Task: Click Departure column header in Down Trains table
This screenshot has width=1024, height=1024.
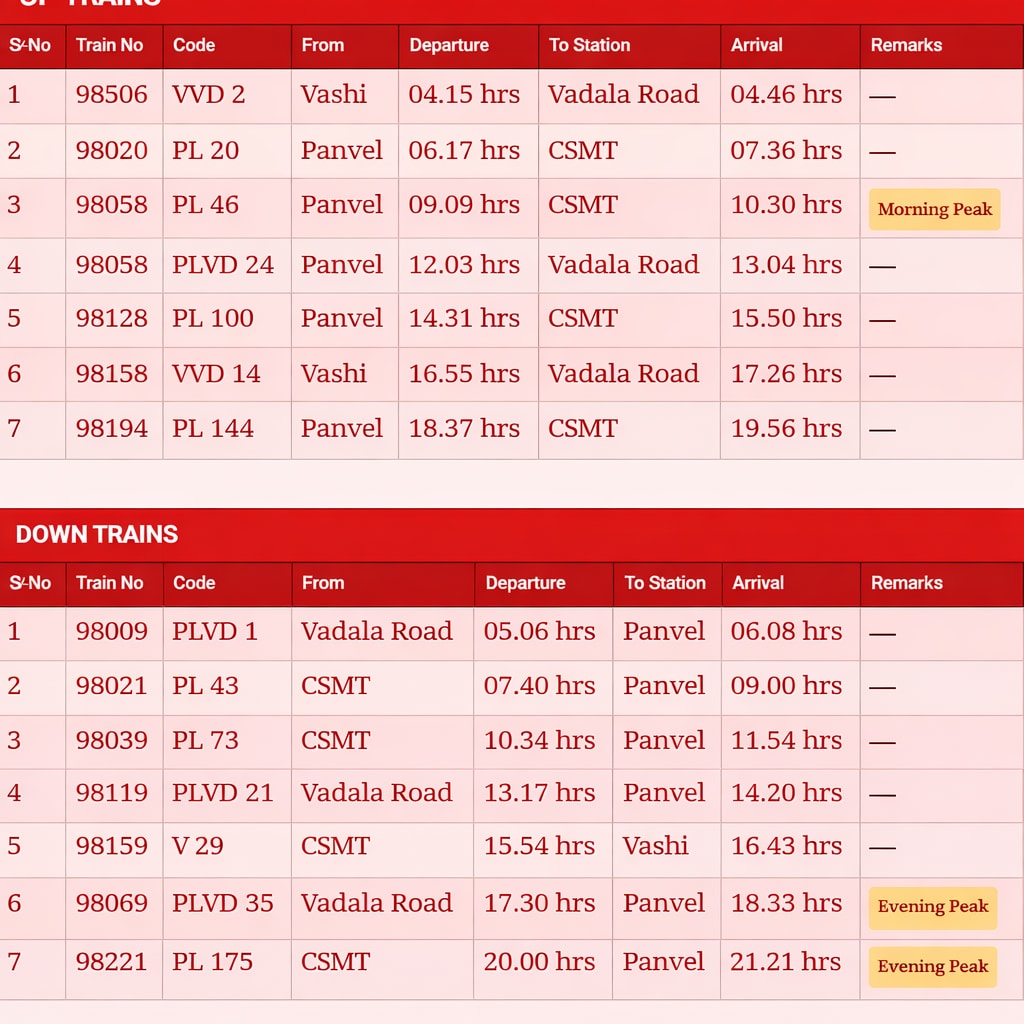Action: click(x=525, y=583)
